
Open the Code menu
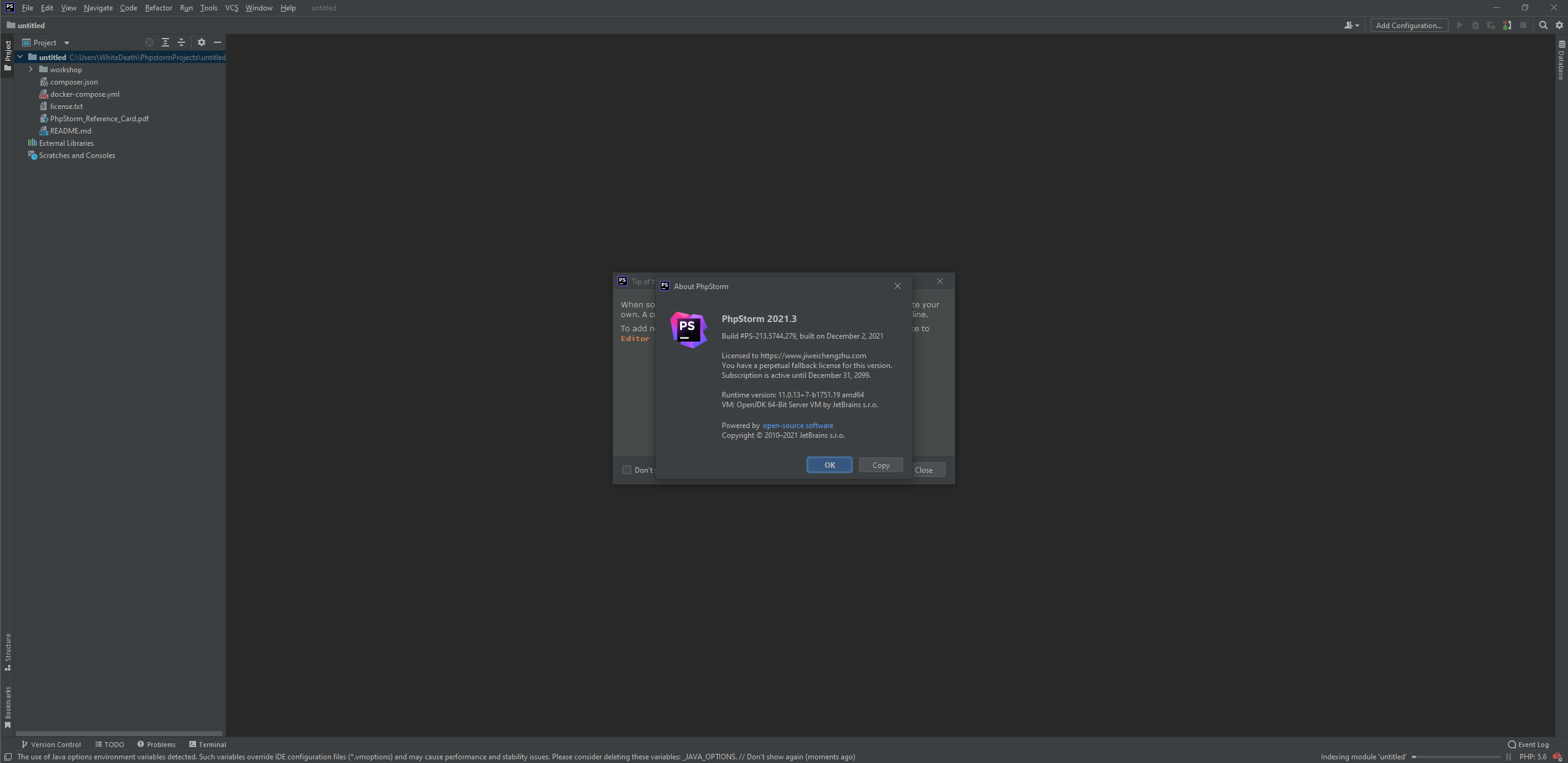[129, 8]
